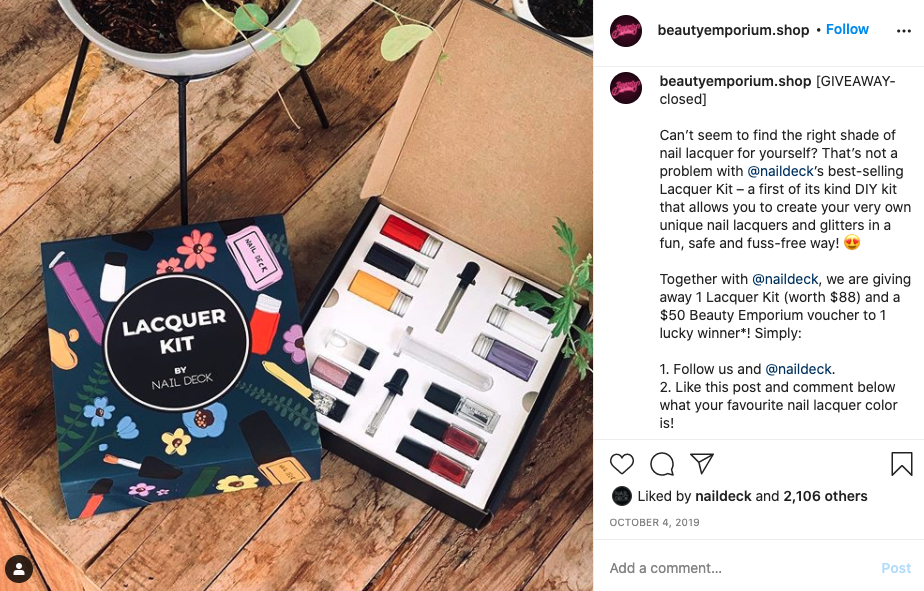View naildeck profile from Liked by line
This screenshot has width=924, height=591.
click(723, 496)
